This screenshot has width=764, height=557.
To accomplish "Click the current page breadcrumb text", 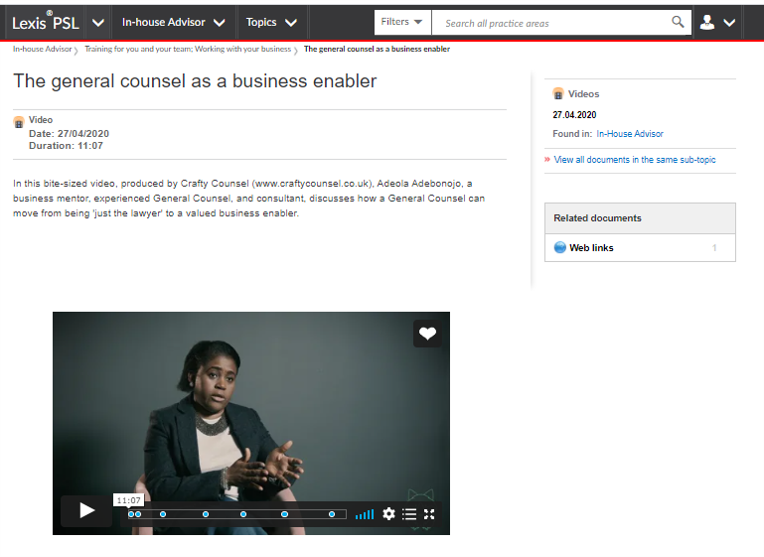I will click(377, 49).
